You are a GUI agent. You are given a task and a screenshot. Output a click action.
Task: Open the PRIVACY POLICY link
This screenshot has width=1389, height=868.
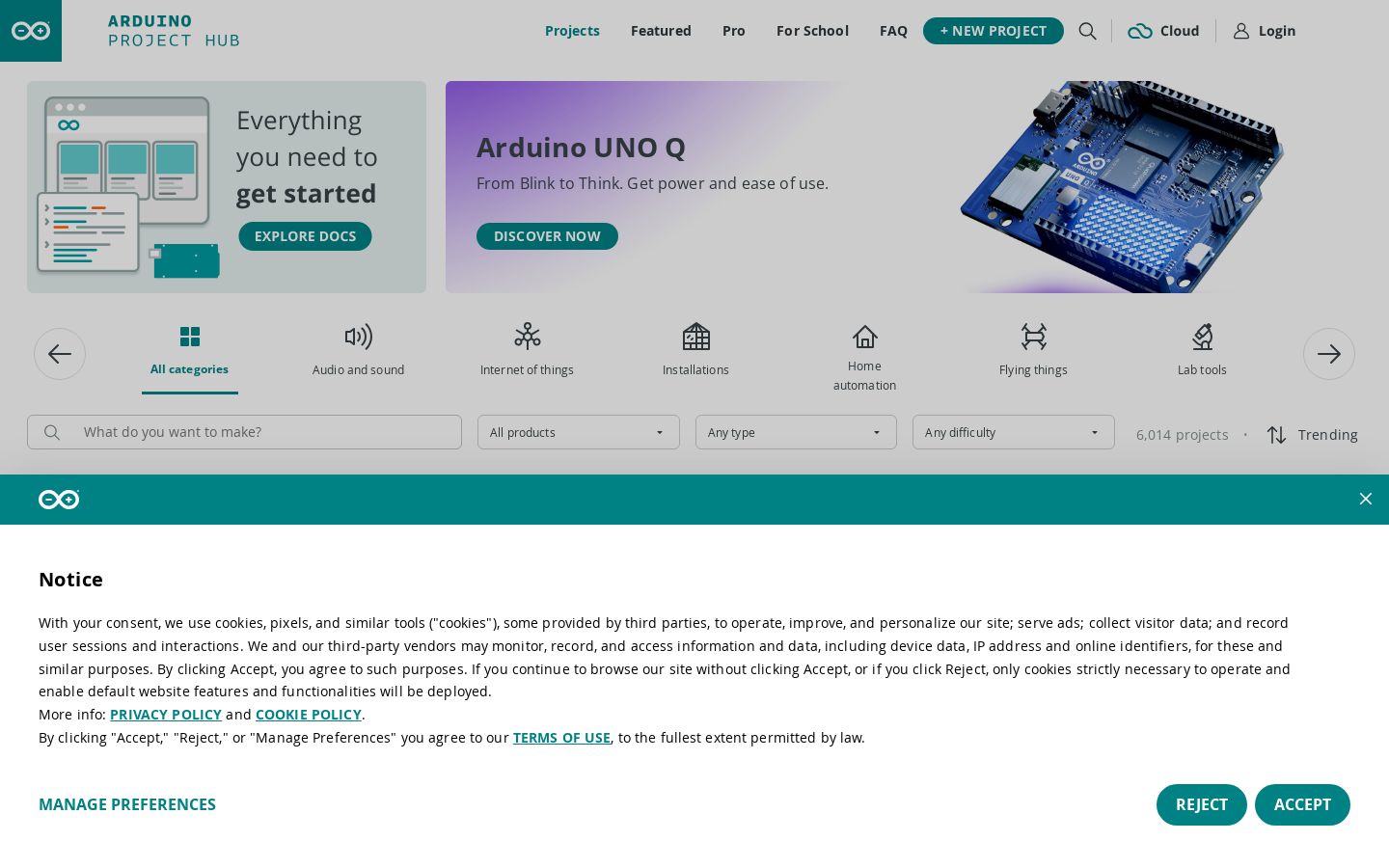click(x=166, y=715)
